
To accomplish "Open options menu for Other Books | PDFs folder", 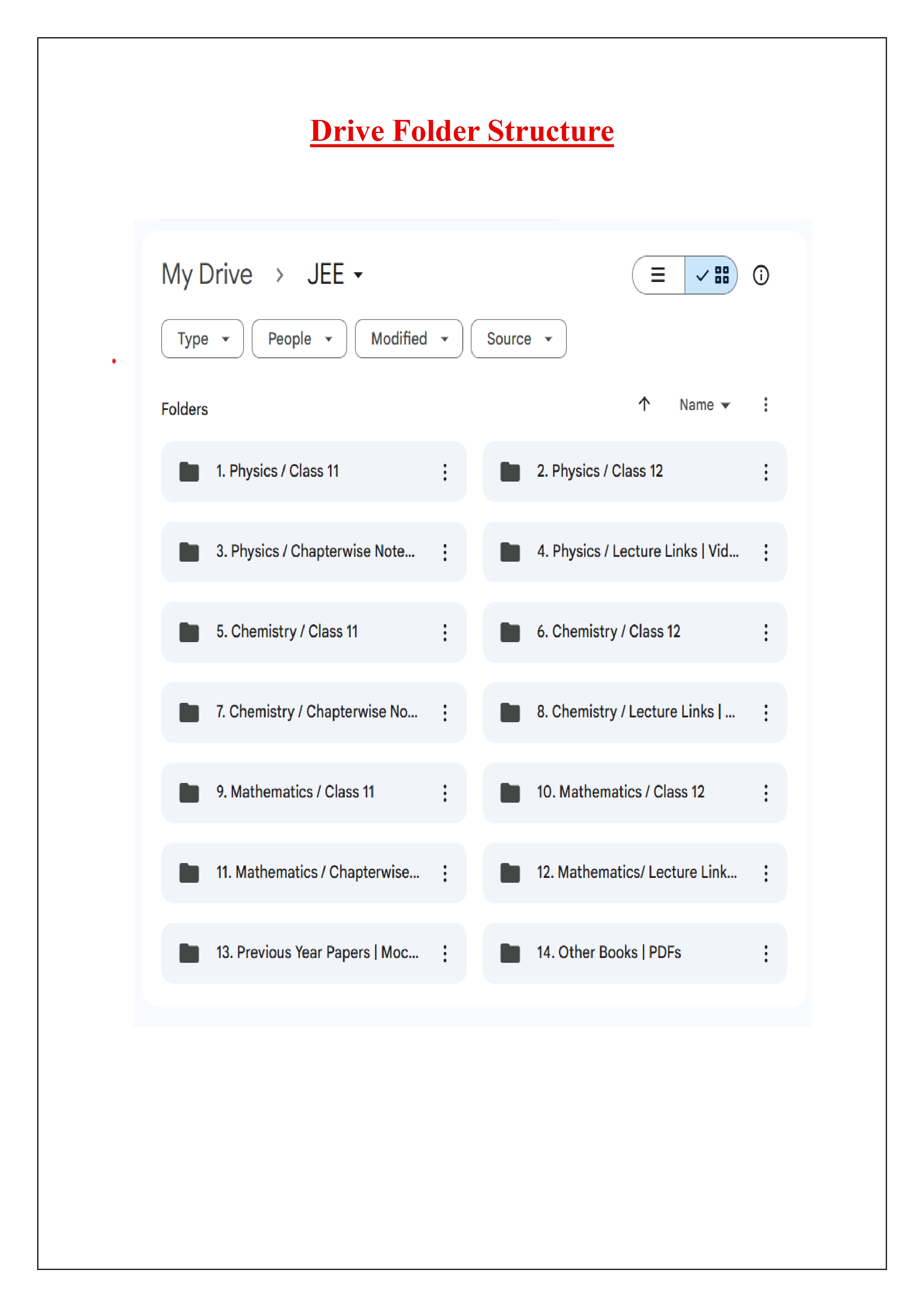I will pyautogui.click(x=766, y=954).
